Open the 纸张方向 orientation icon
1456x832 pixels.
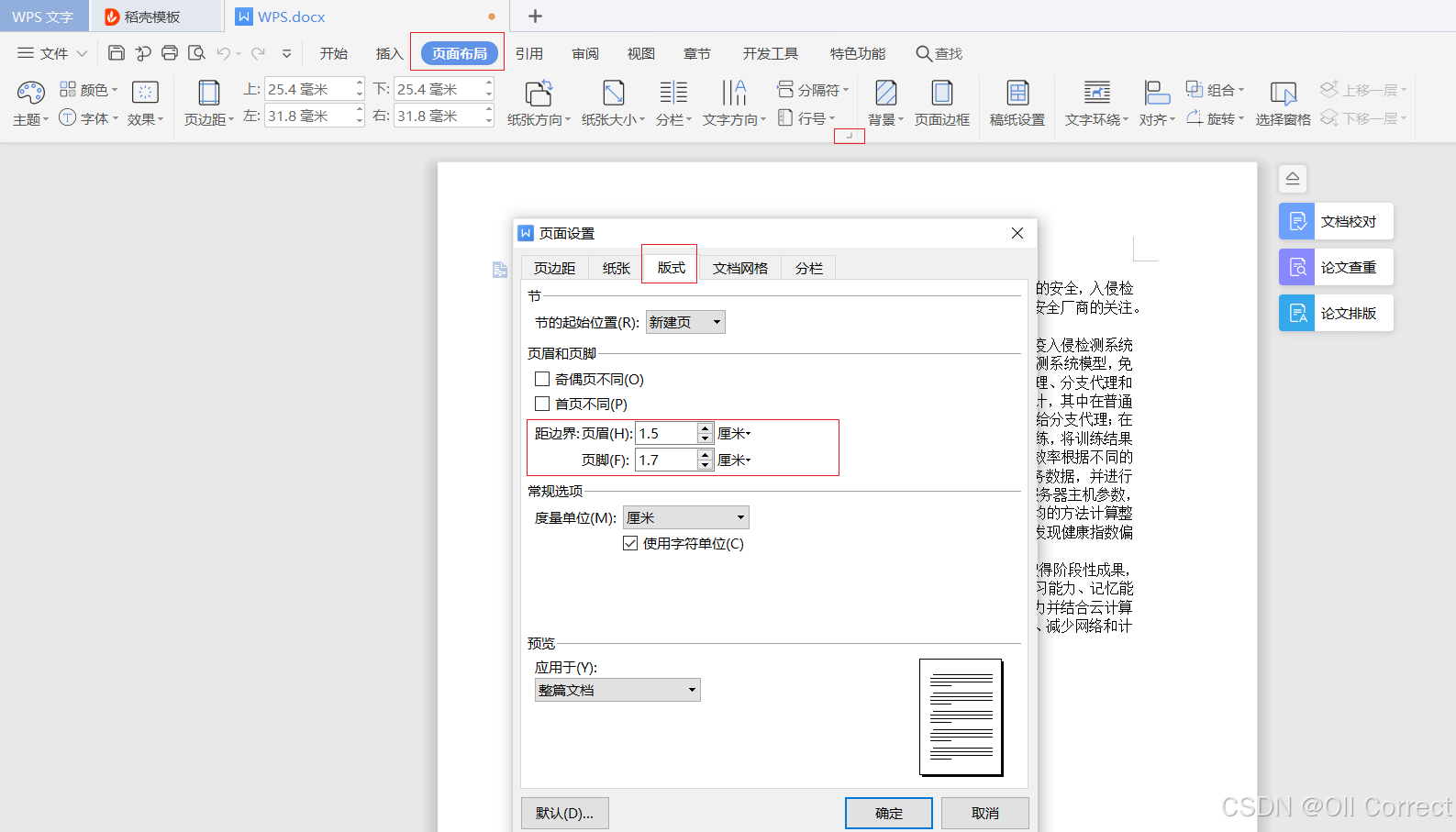point(539,103)
